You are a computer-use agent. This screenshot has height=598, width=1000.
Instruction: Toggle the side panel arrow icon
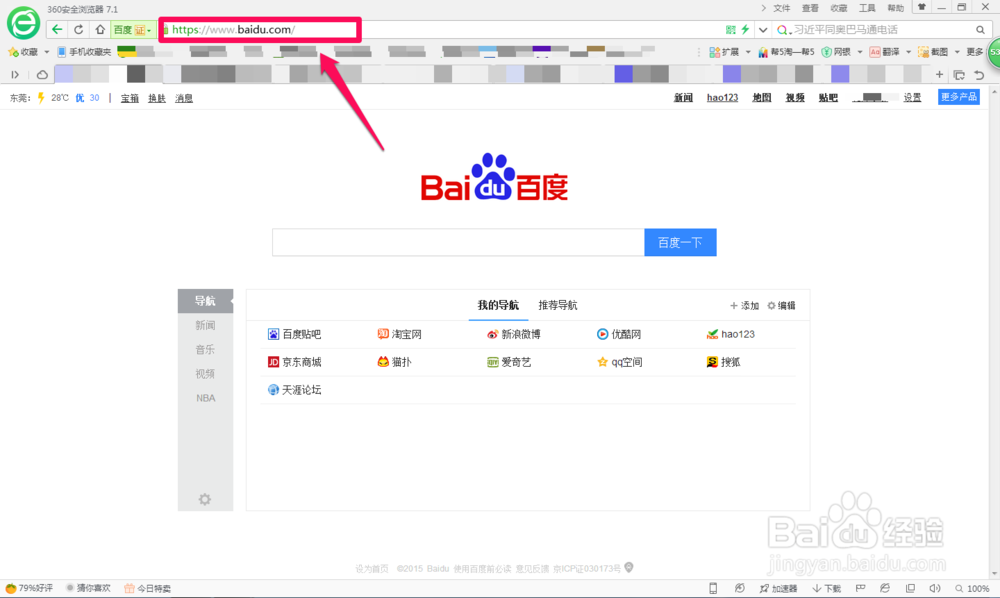15,75
